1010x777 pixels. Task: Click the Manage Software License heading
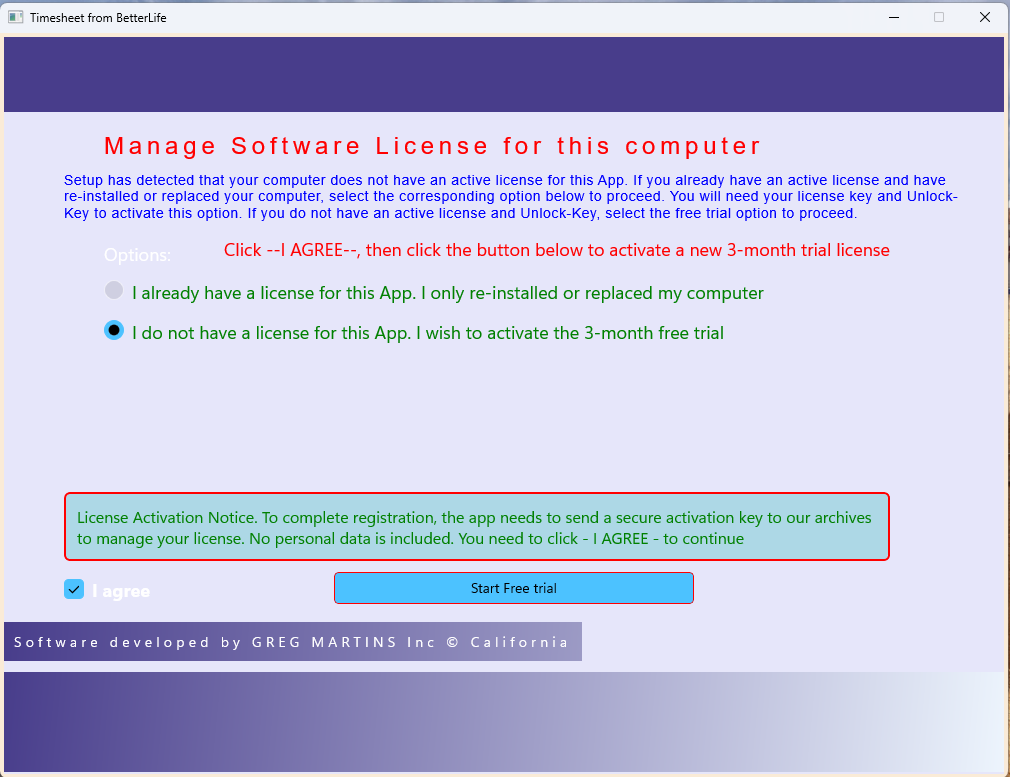(x=432, y=146)
